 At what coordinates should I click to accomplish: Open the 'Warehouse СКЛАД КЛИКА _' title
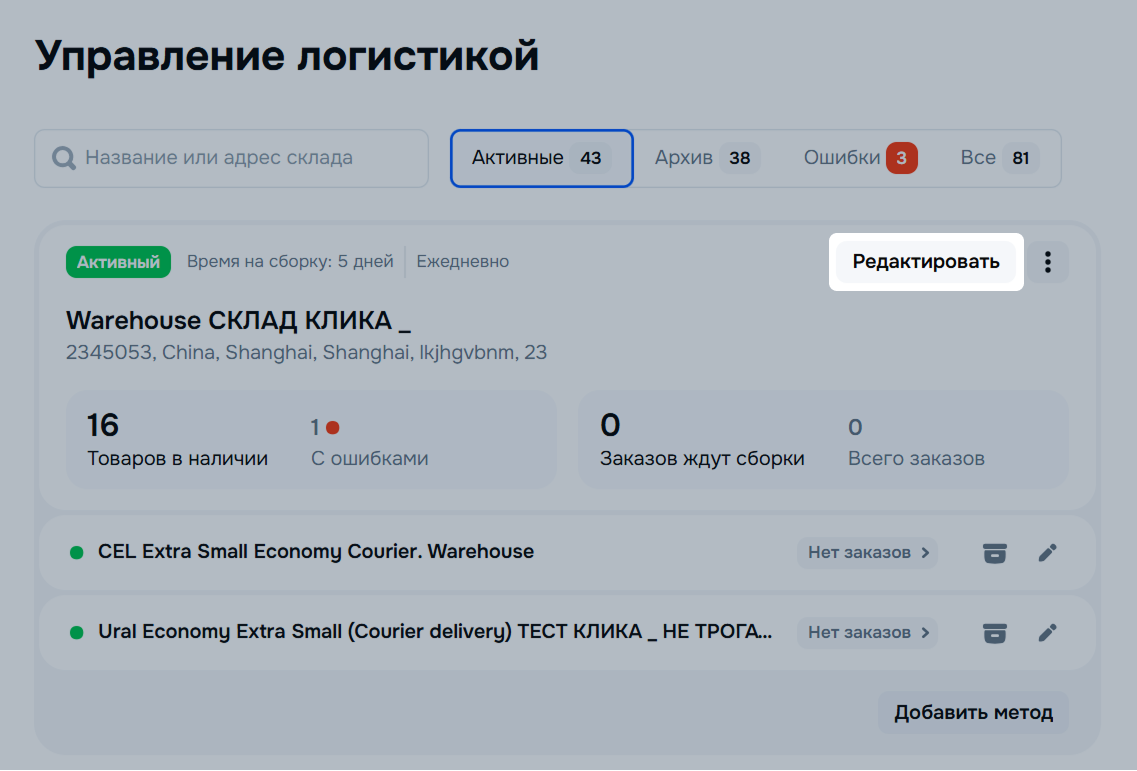pyautogui.click(x=239, y=321)
